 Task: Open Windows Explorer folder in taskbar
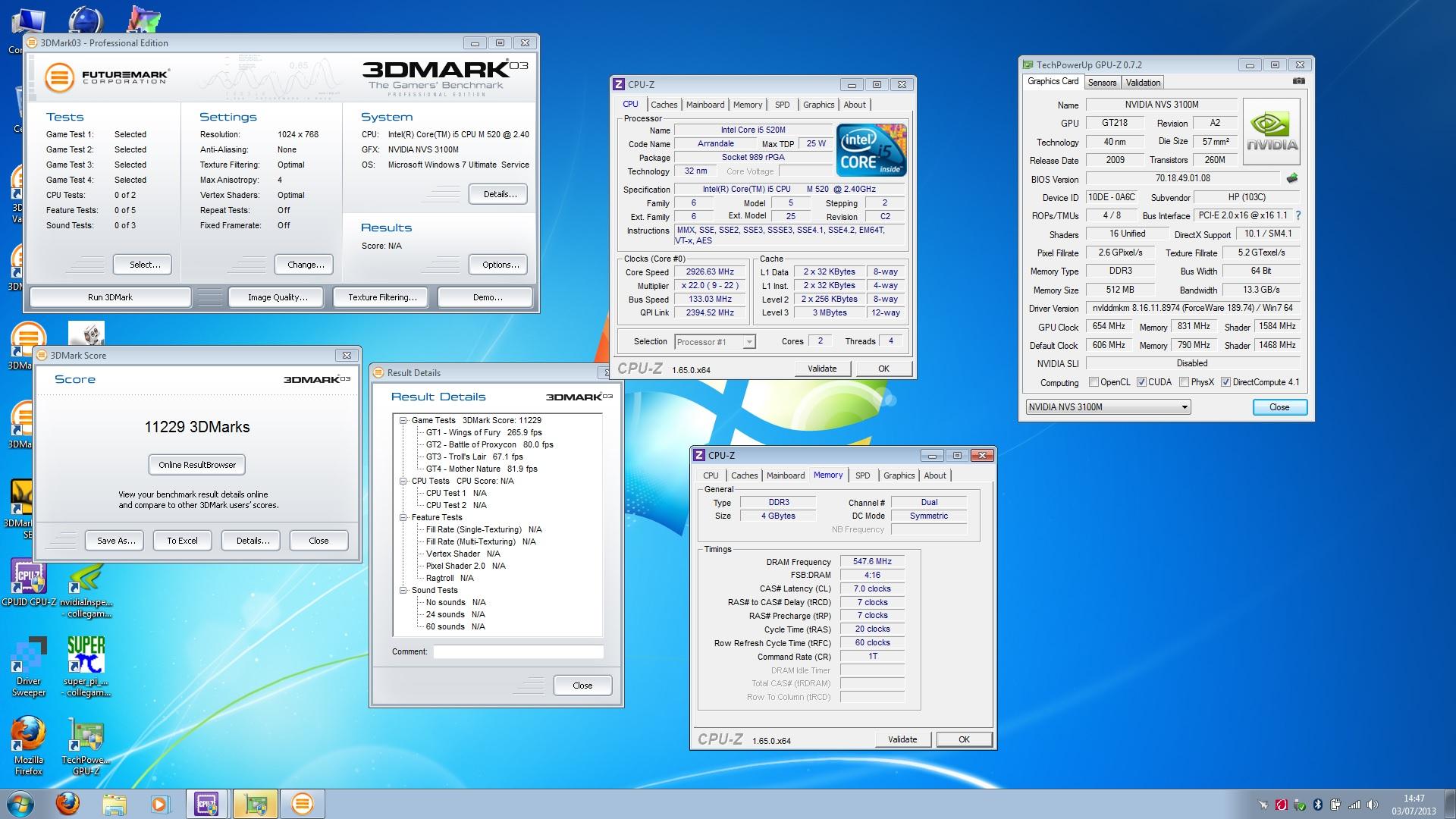tap(114, 804)
